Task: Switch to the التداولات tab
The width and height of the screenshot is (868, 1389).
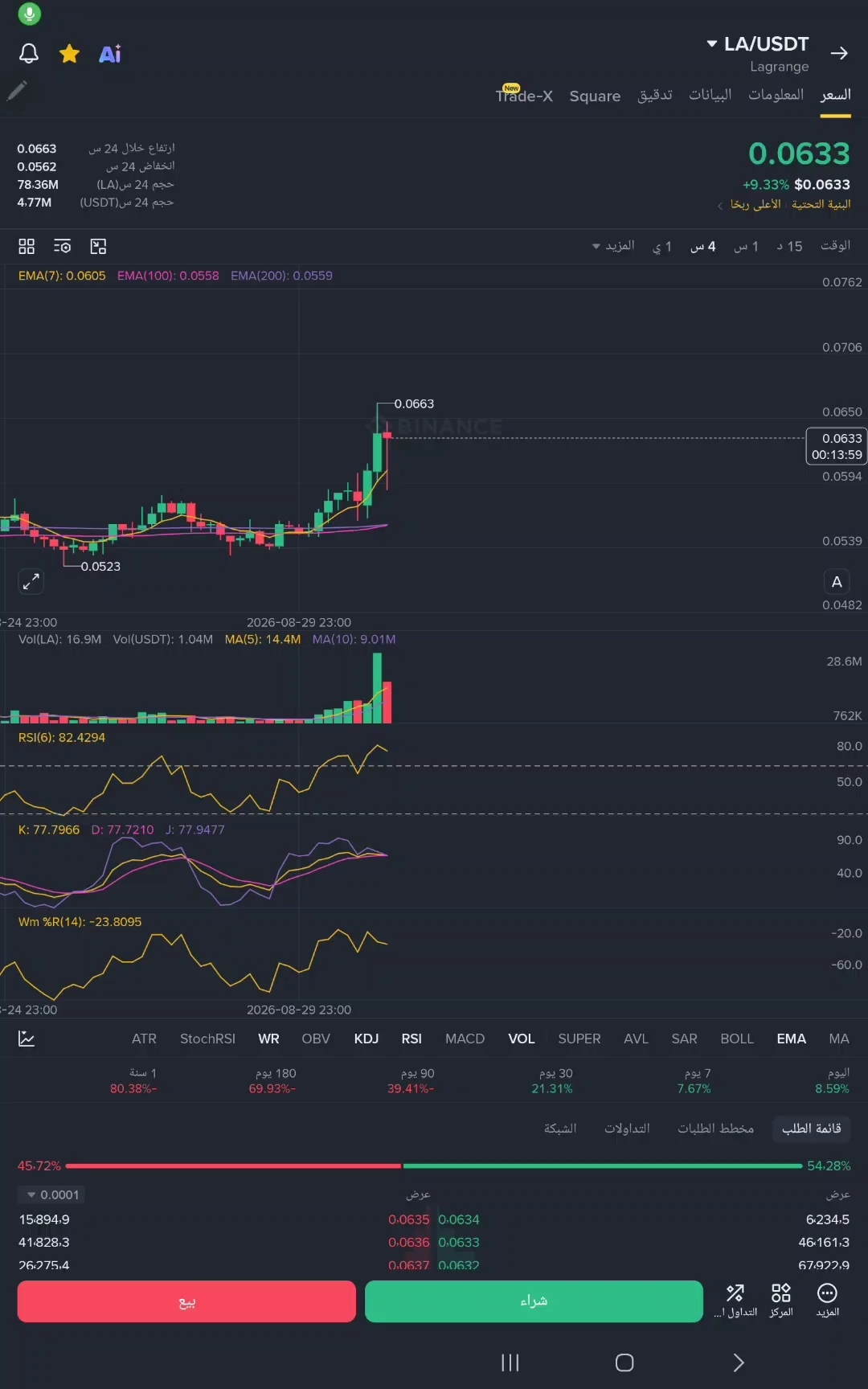Action: pos(627,1129)
